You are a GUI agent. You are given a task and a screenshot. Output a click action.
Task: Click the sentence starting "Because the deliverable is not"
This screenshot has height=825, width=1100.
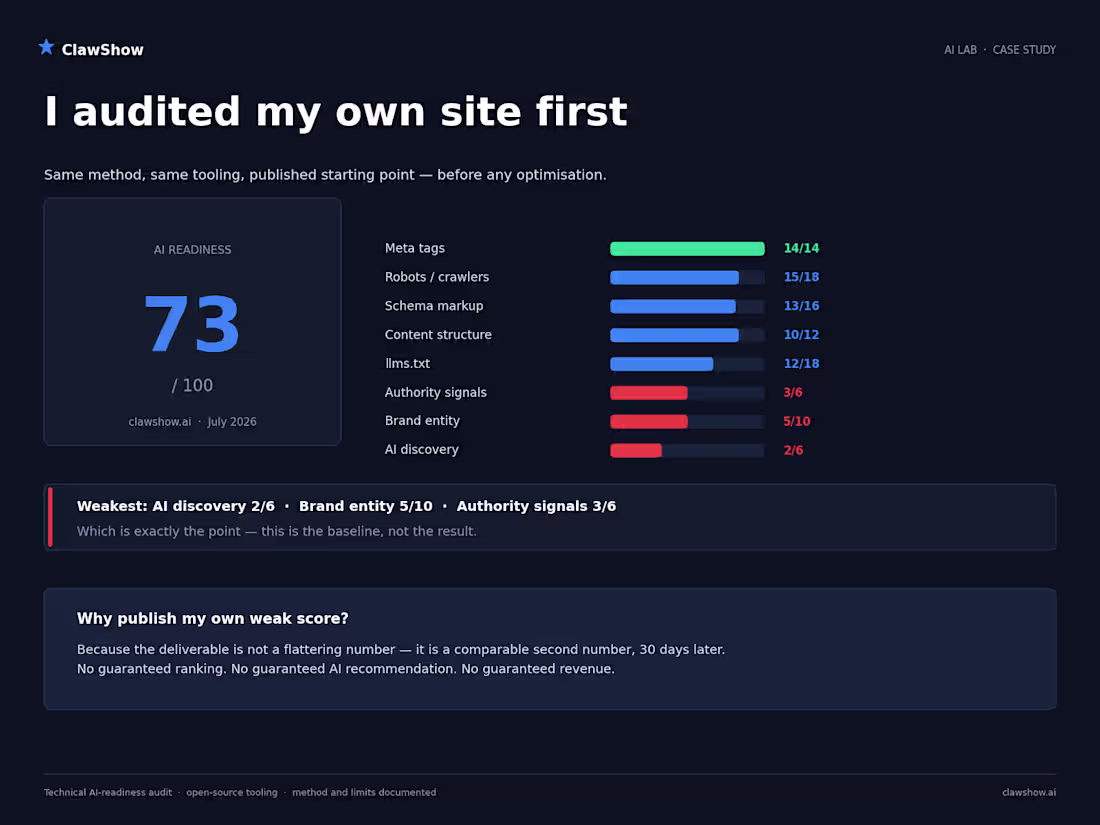[x=401, y=650]
